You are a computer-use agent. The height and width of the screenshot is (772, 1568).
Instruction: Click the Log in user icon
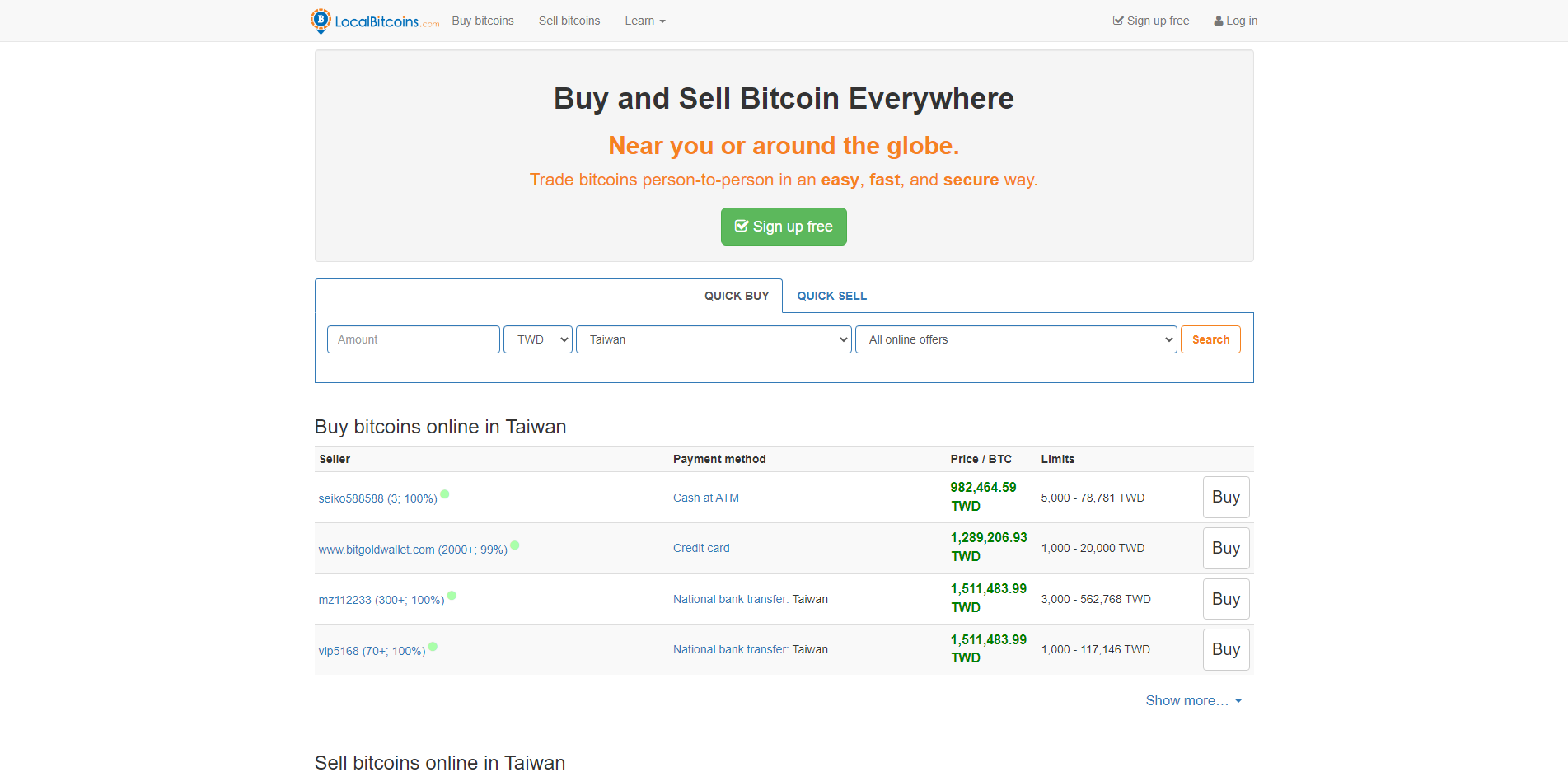pos(1219,21)
